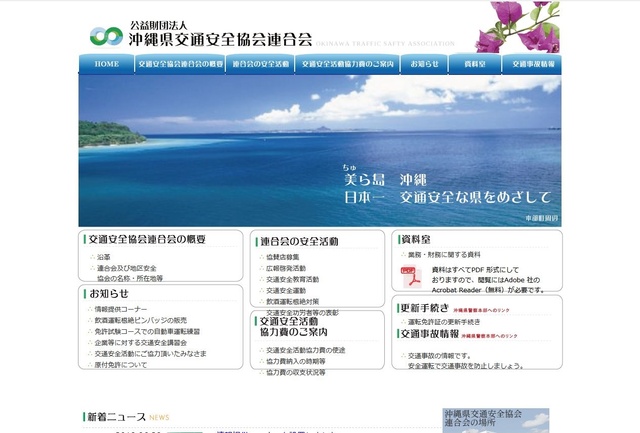The width and height of the screenshot is (640, 433).
Task: Click the 交通事故情報 section heading in the box
Action: pyautogui.click(x=430, y=334)
